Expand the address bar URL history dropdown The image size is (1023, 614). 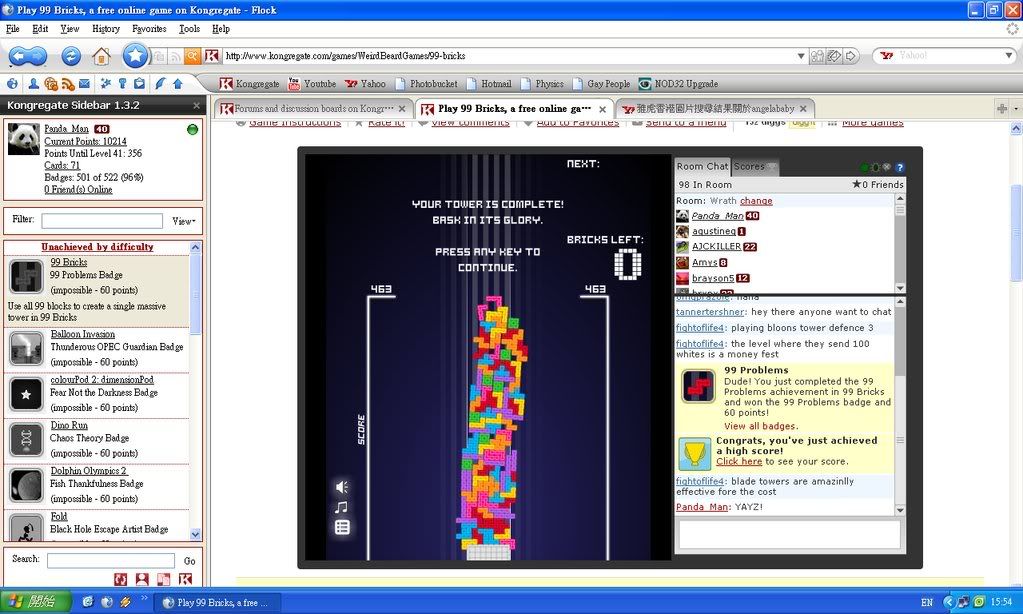click(x=801, y=56)
